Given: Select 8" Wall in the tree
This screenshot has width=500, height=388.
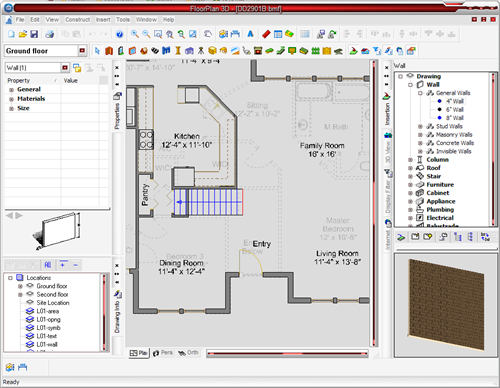Looking at the screenshot, I should click(455, 118).
